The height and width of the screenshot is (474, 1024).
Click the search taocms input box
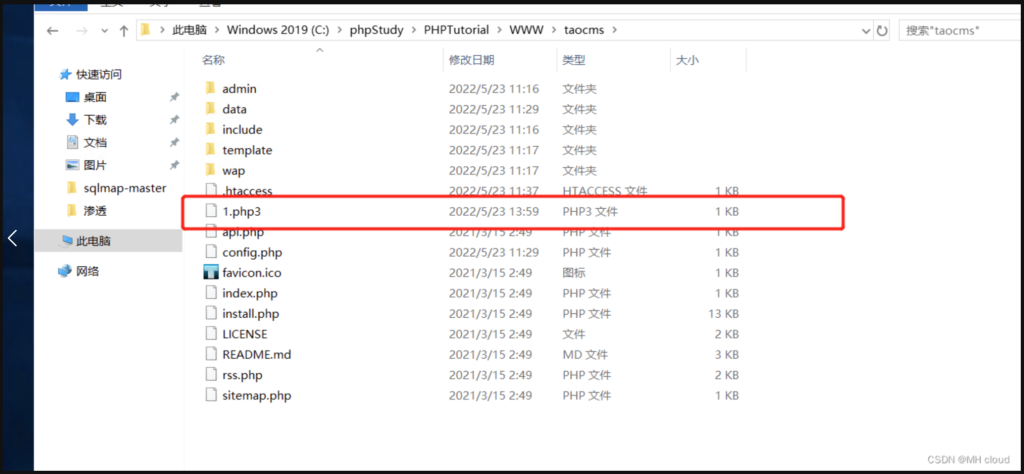[x=958, y=31]
